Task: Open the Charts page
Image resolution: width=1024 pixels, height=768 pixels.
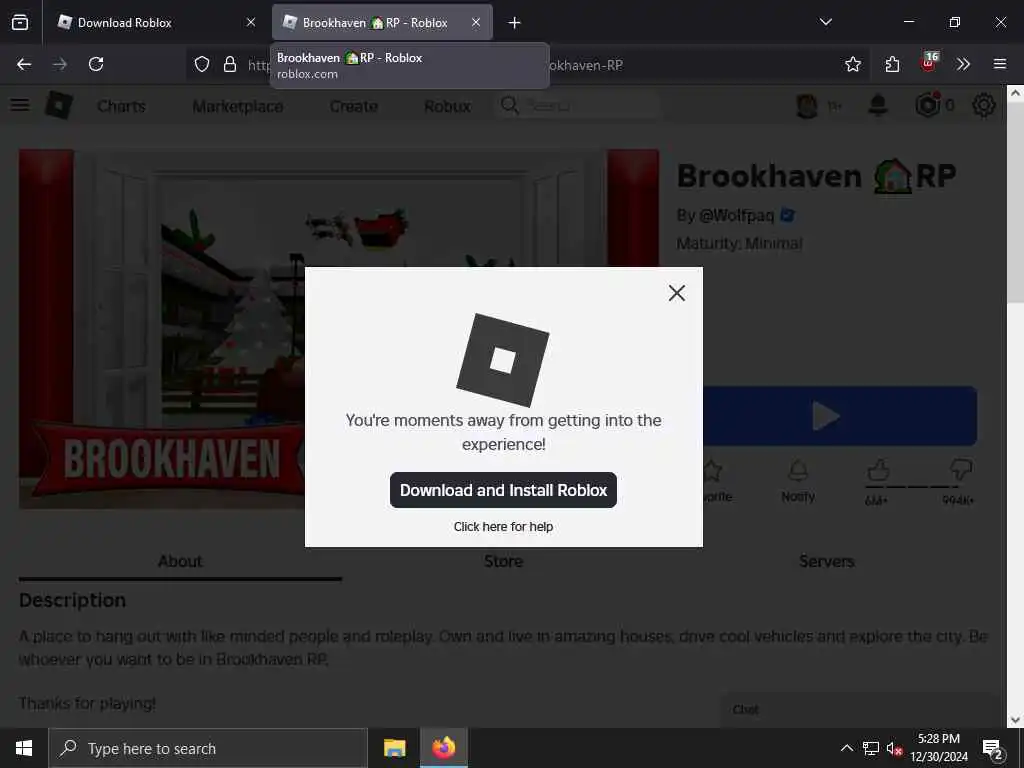Action: 121,106
